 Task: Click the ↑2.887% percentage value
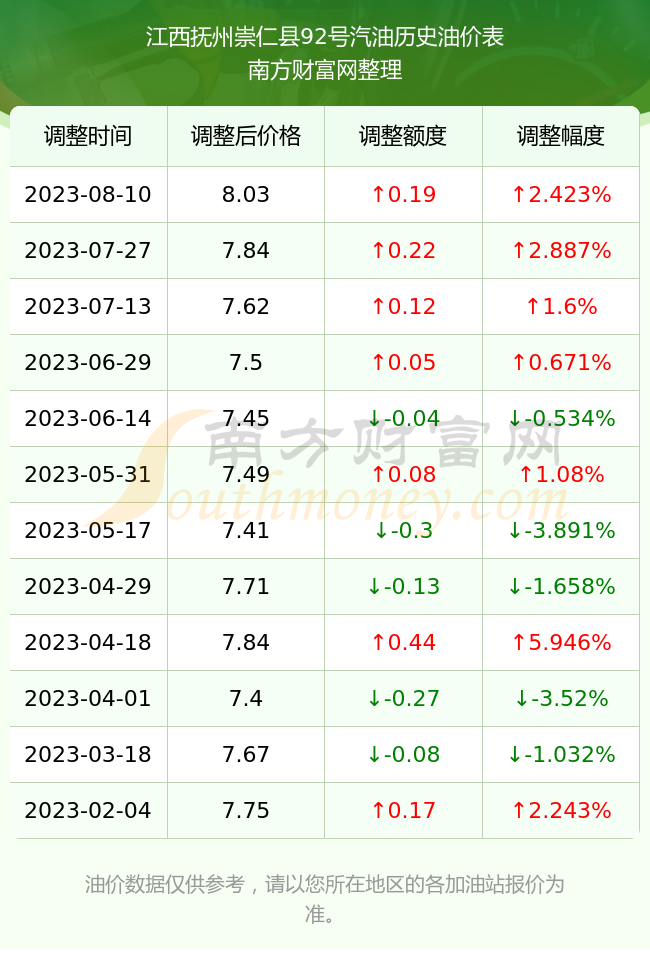561,251
